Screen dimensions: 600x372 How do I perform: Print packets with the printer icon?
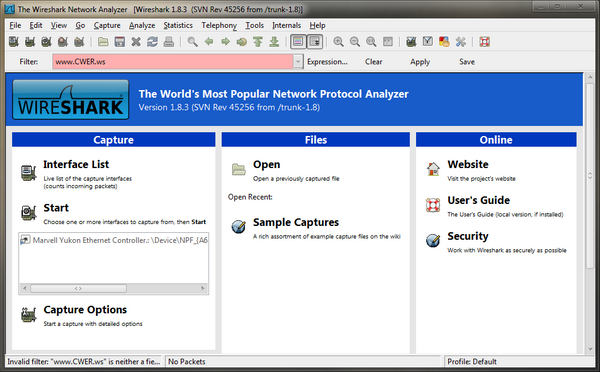(169, 42)
